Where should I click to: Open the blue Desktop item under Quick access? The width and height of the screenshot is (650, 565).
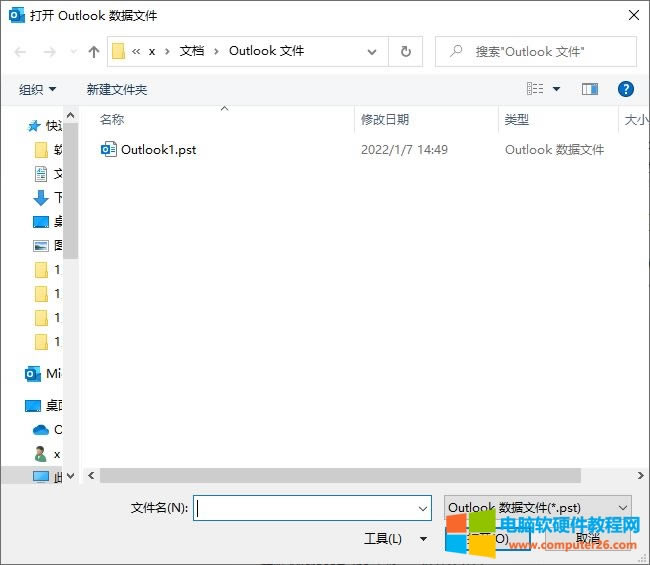(41, 222)
